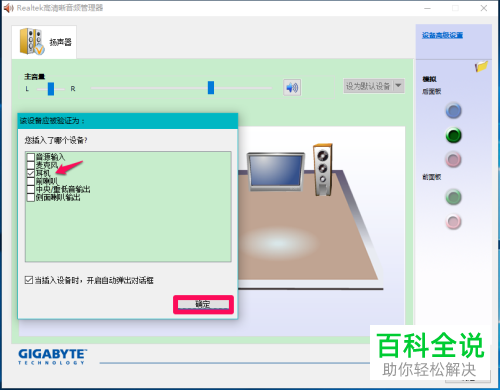Select the 扬声器 tab

[44, 42]
